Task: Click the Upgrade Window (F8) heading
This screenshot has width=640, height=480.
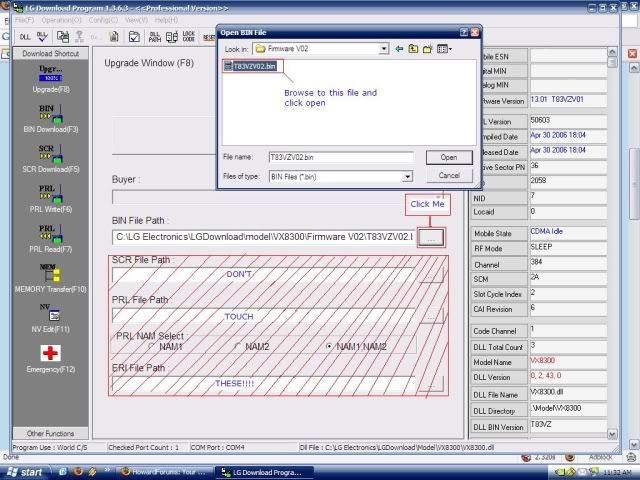Action: [x=149, y=63]
